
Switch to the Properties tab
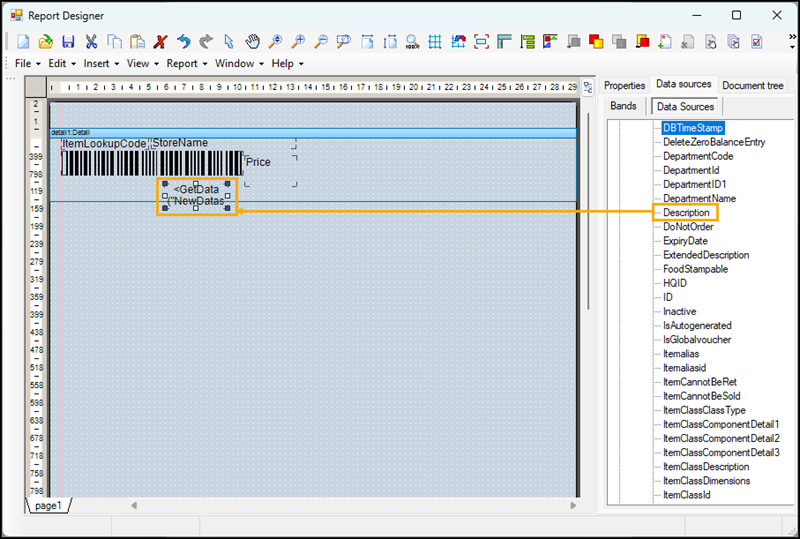pos(624,85)
